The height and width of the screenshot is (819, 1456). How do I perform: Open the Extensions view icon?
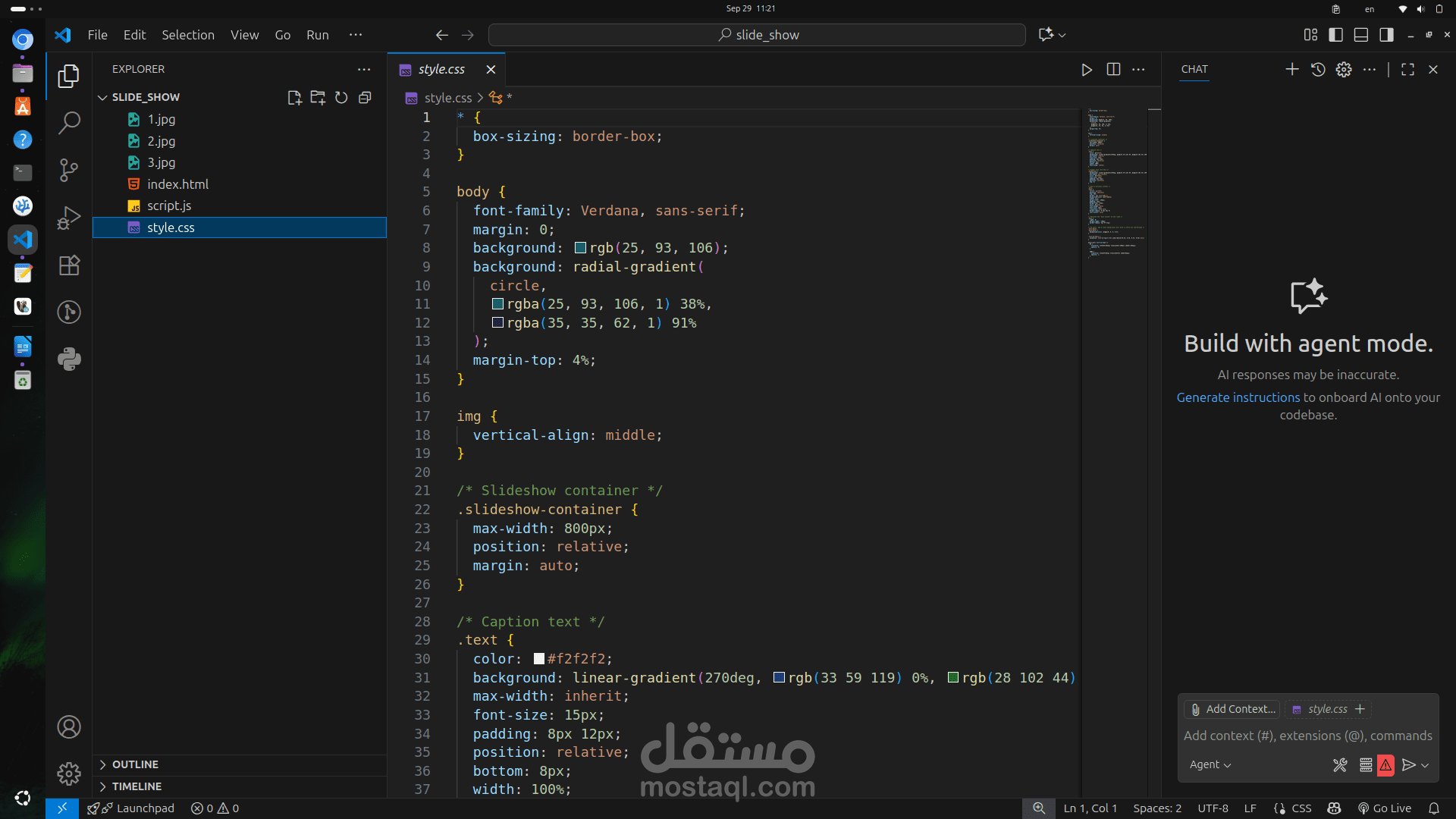click(x=69, y=265)
